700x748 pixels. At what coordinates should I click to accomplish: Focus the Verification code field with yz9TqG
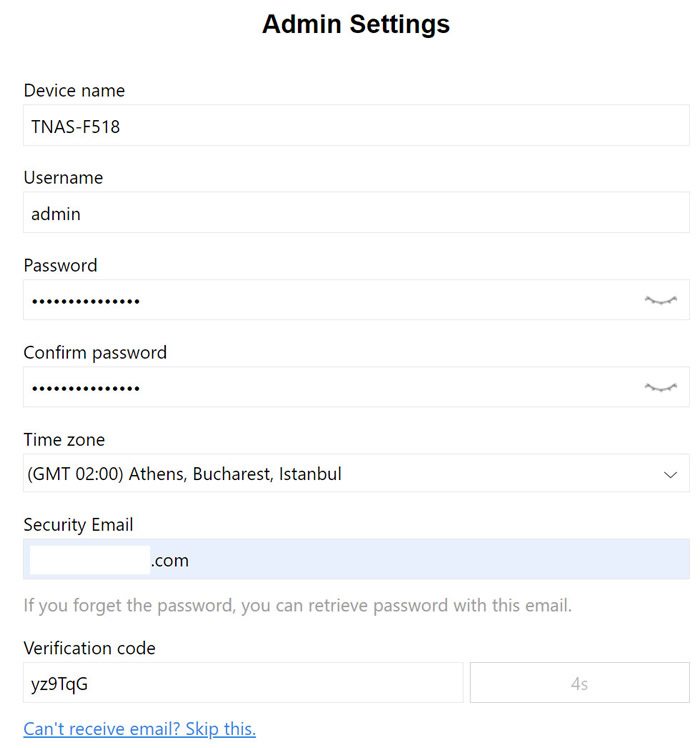243,683
